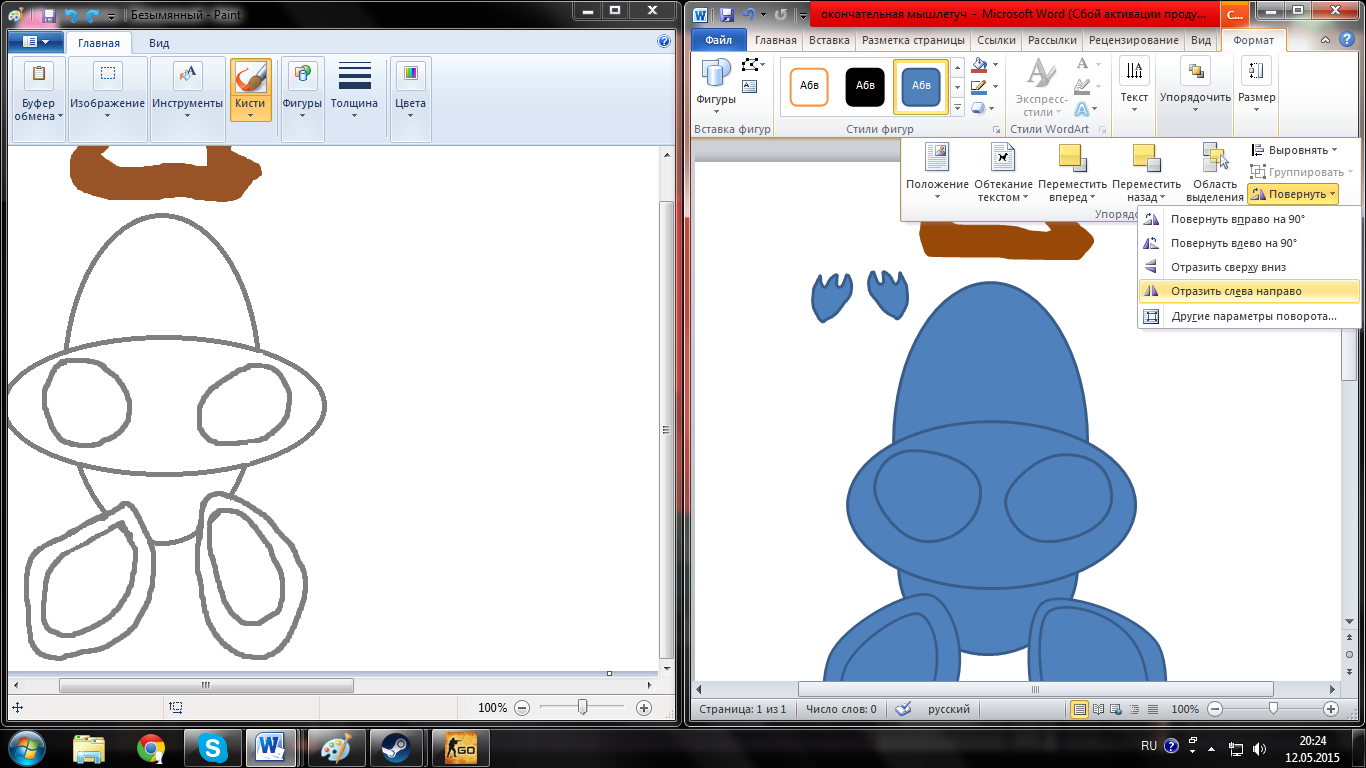
Task: Click Переместить назад send backward
Action: pyautogui.click(x=1146, y=171)
